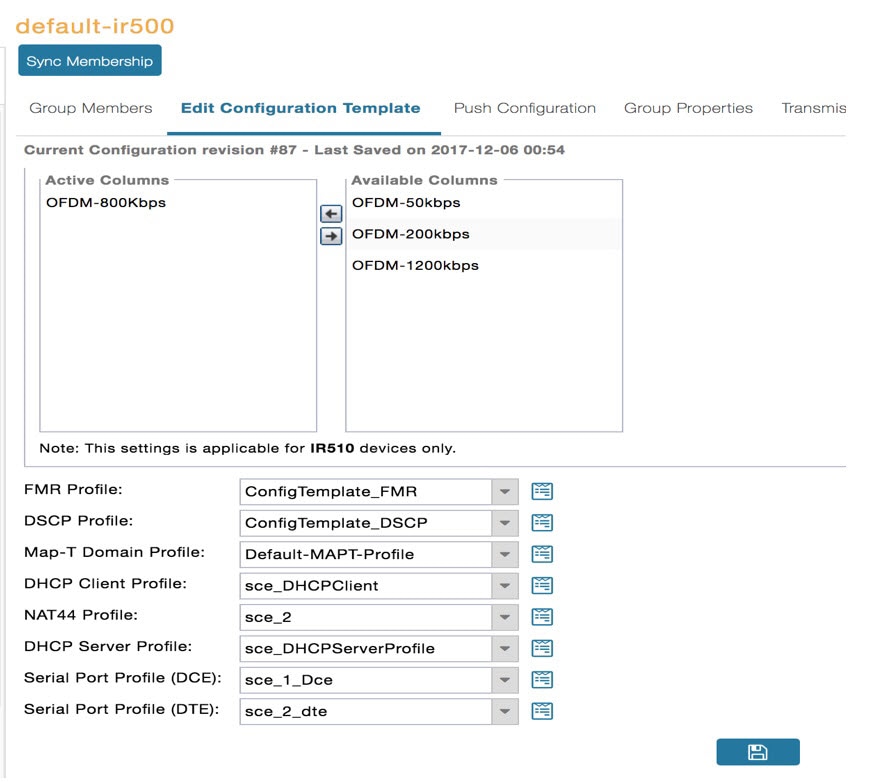Click the sce_DHCPClient field

point(366,586)
